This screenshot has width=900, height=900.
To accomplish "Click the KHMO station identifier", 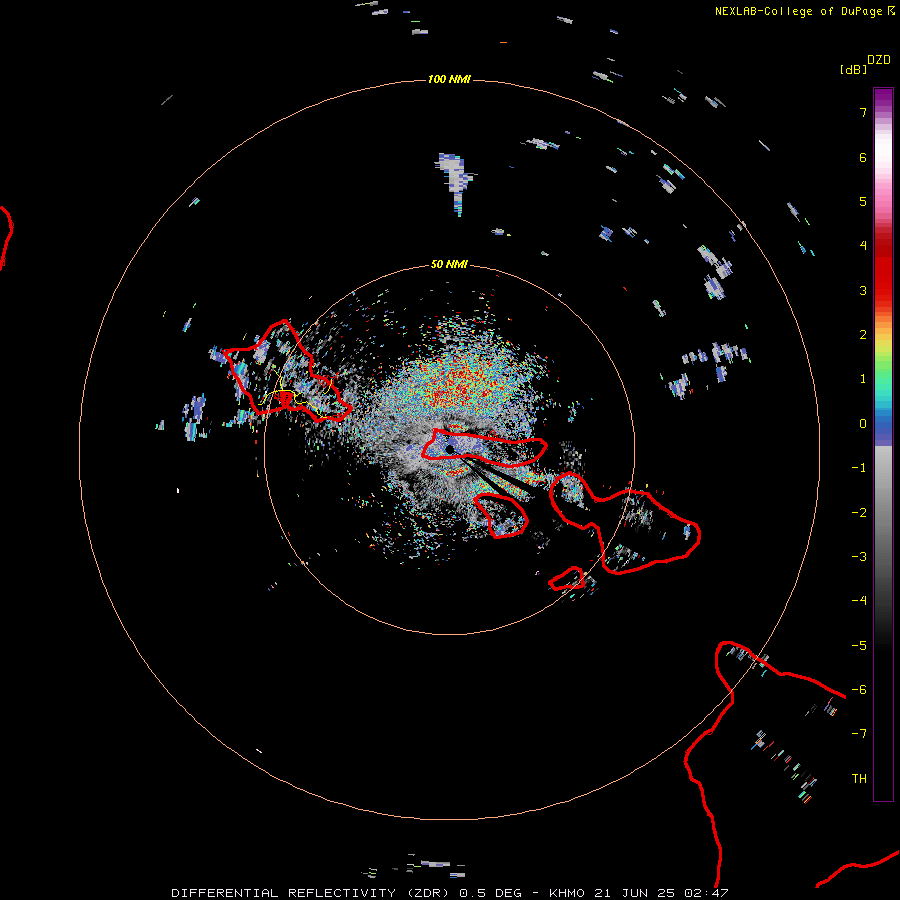I will 567,893.
